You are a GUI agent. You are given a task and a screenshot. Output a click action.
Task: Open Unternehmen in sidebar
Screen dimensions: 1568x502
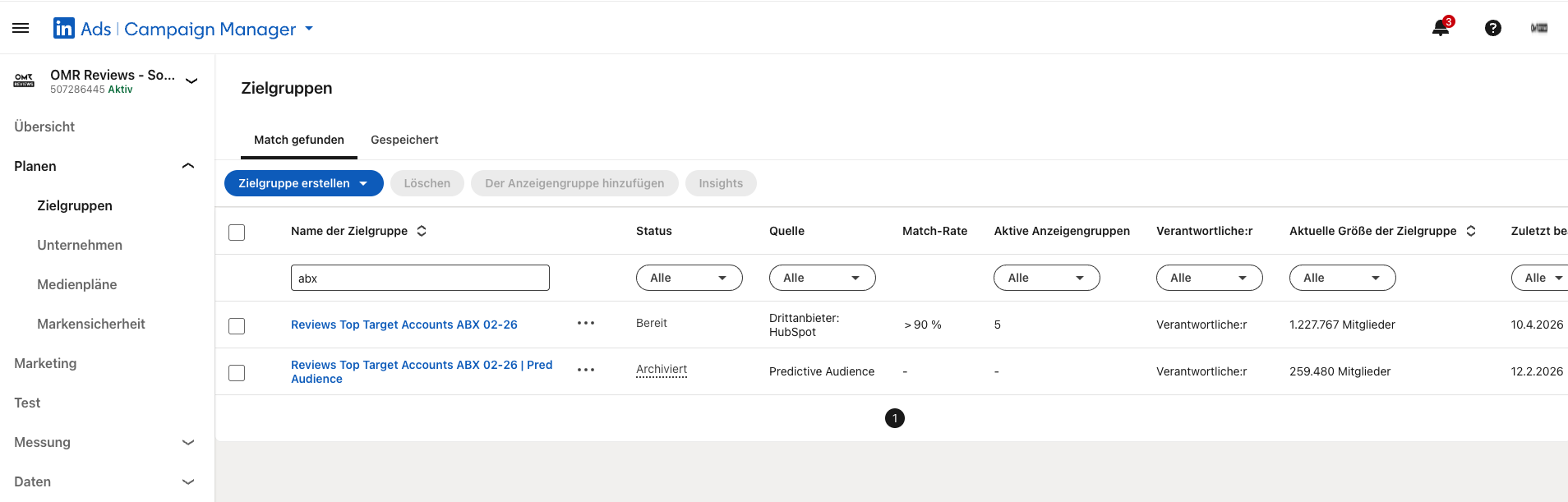80,245
